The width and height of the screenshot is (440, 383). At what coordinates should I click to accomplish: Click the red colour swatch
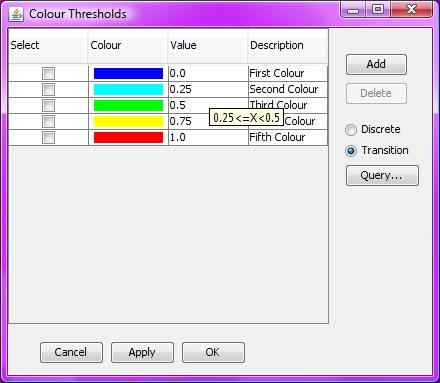128,137
